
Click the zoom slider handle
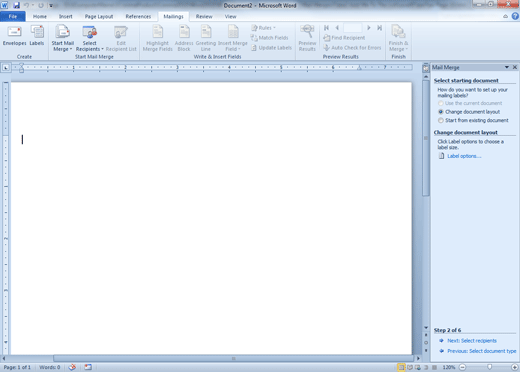[x=489, y=367]
